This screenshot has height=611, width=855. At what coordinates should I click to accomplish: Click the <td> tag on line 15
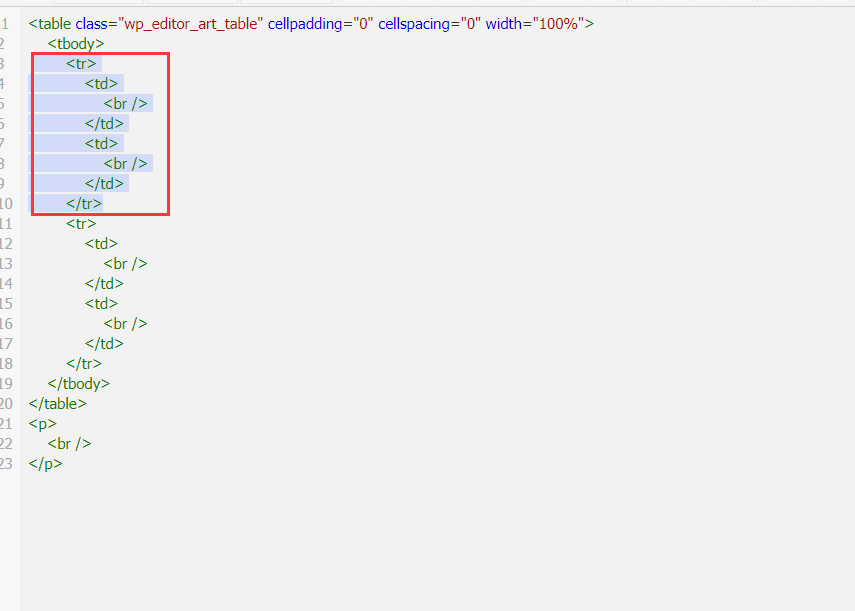coord(101,304)
